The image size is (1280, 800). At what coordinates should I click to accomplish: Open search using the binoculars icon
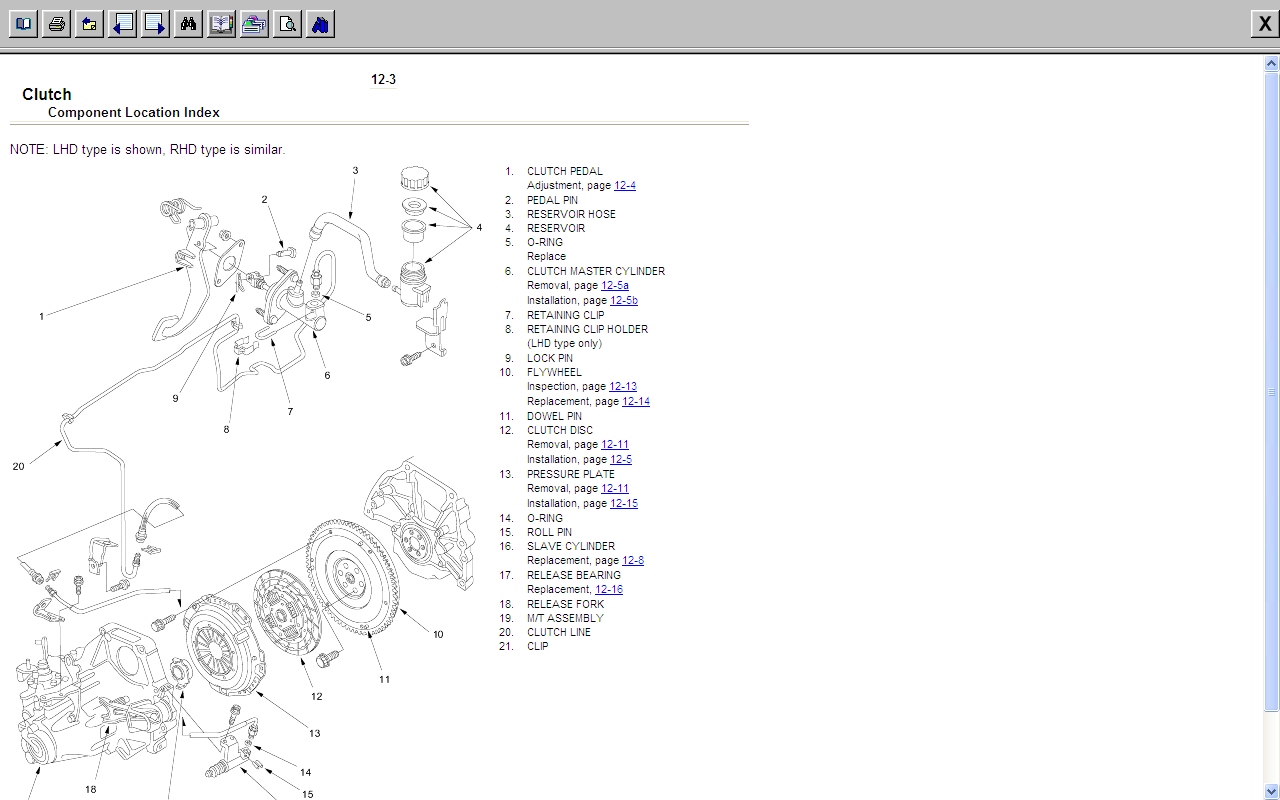(x=188, y=24)
